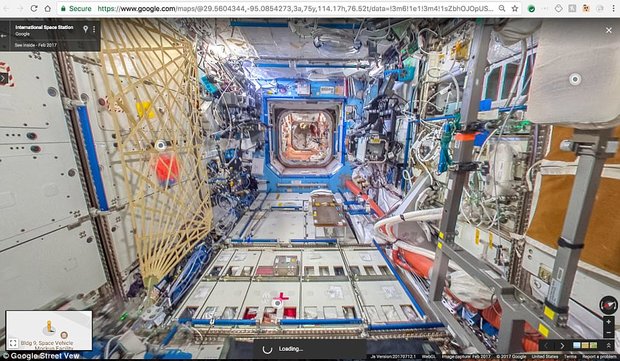
Task: Click the location pin in info card
Action: [x=85, y=29]
